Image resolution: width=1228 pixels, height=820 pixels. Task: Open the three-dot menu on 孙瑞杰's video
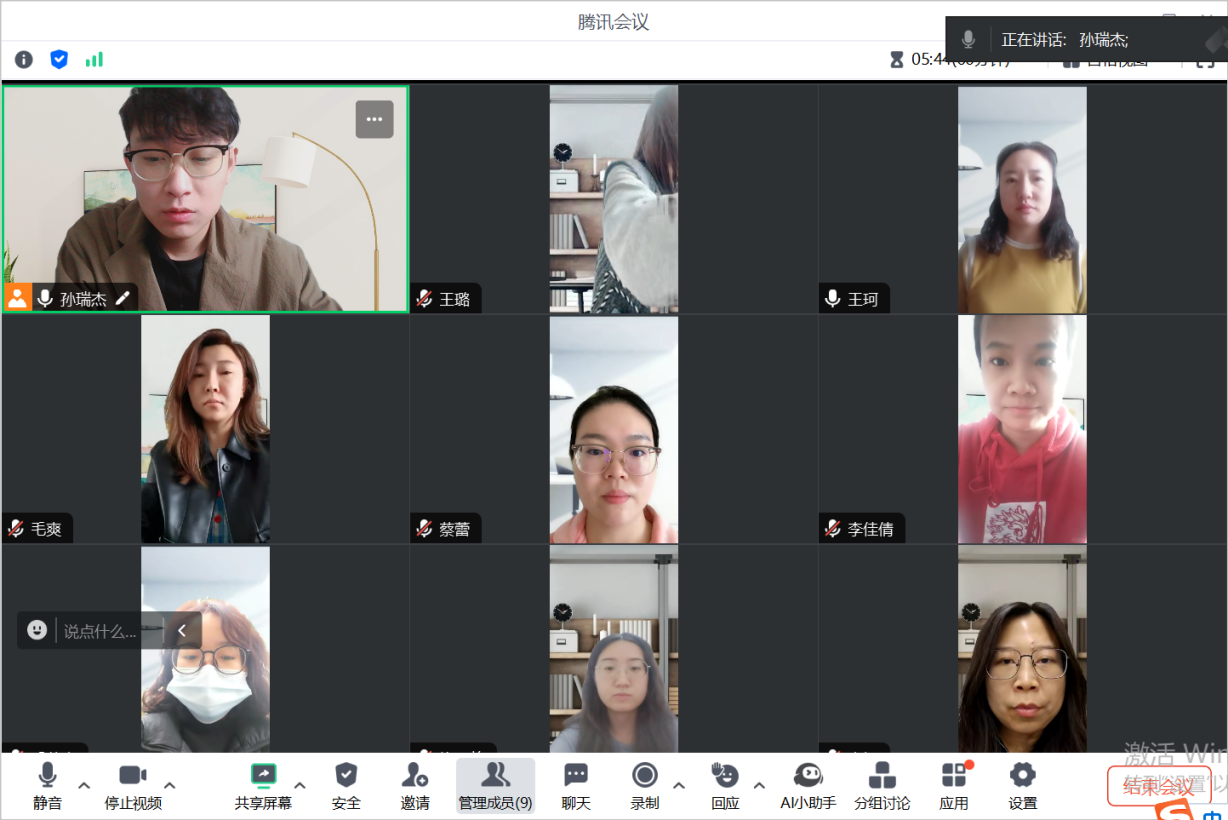(374, 119)
